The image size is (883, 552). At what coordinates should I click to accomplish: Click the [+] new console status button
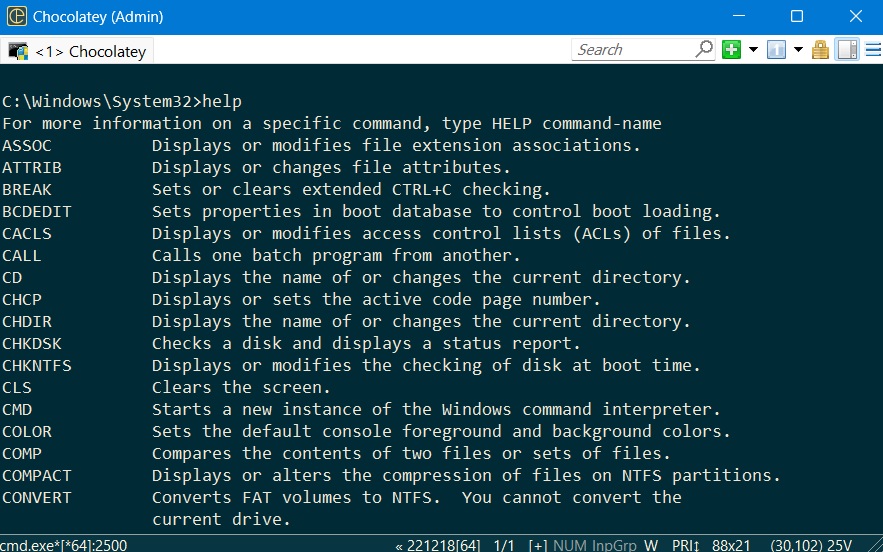[x=538, y=545]
